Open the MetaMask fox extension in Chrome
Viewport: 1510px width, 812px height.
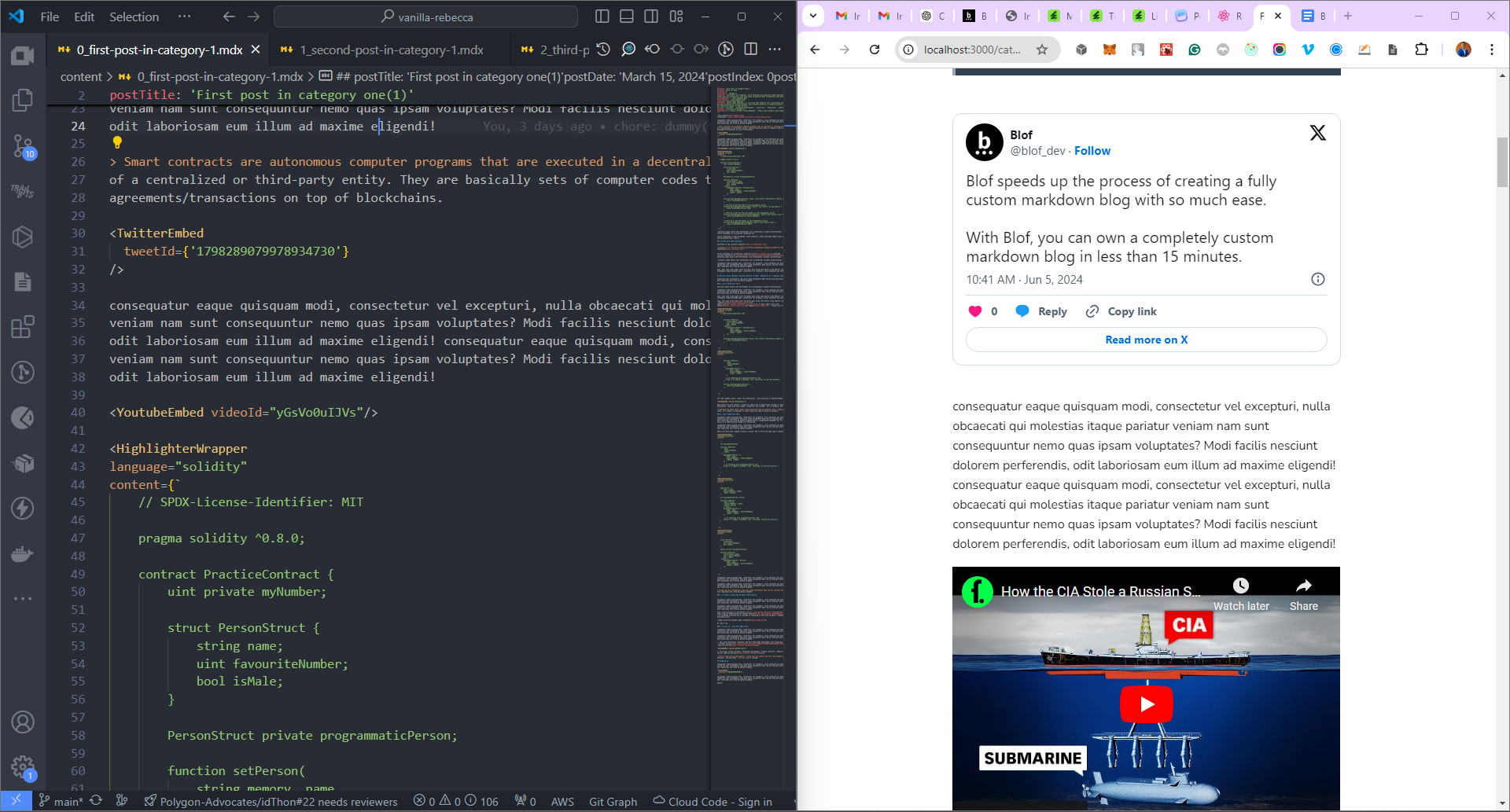tap(1110, 50)
